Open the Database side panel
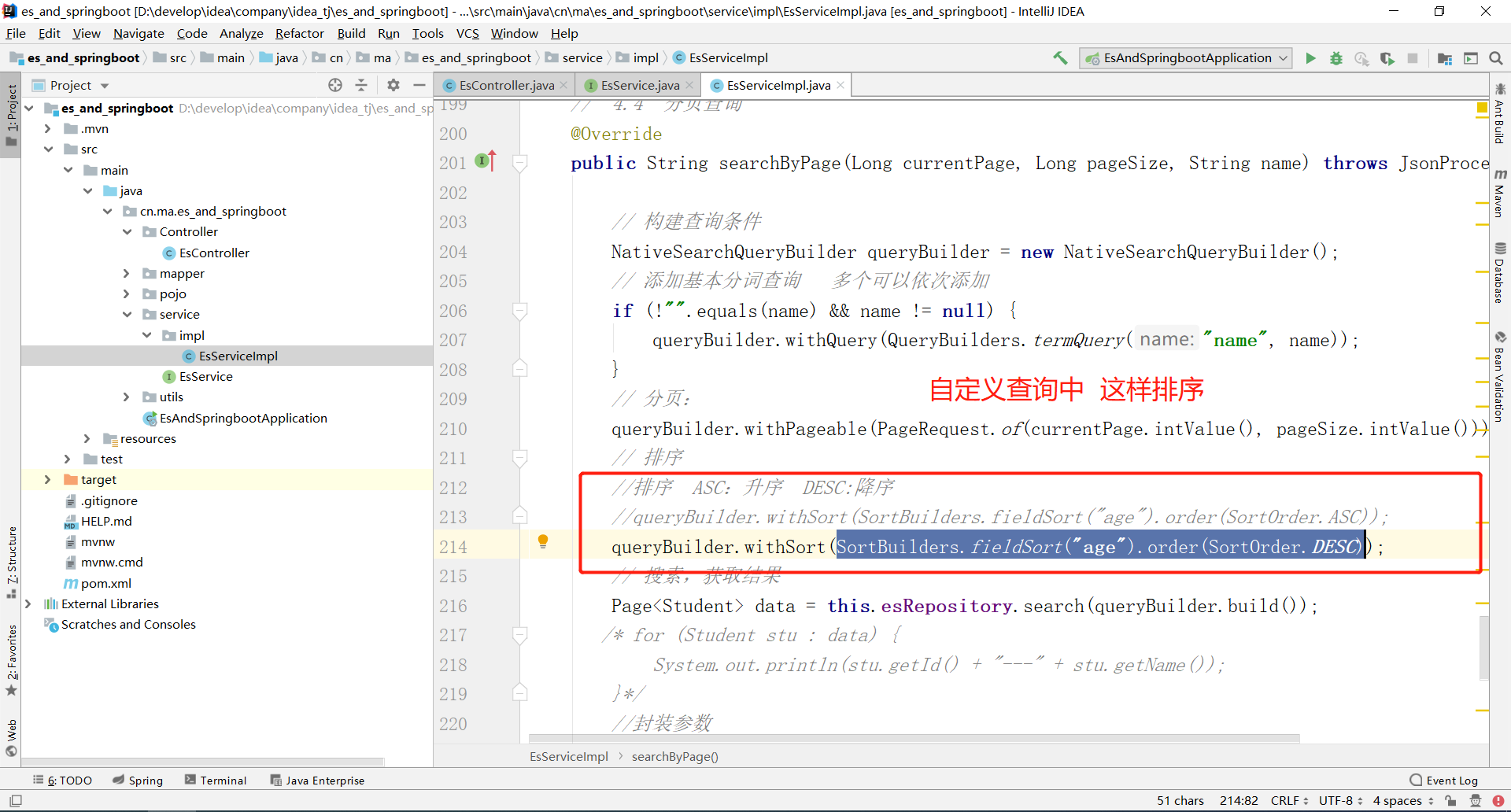This screenshot has width=1511, height=812. click(1500, 273)
